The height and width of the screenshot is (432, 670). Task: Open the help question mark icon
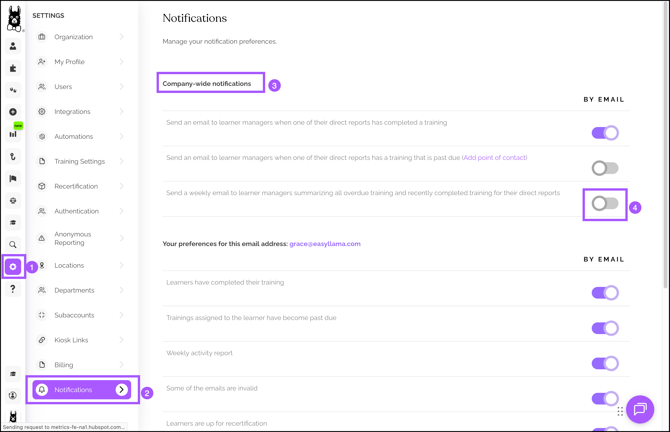[13, 289]
